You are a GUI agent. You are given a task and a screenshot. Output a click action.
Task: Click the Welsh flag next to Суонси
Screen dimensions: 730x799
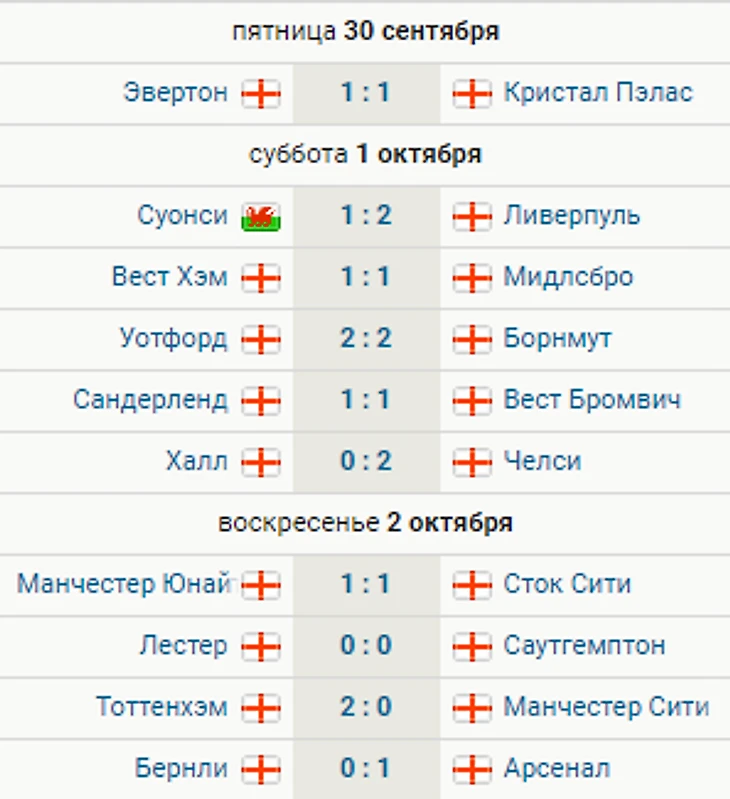261,216
